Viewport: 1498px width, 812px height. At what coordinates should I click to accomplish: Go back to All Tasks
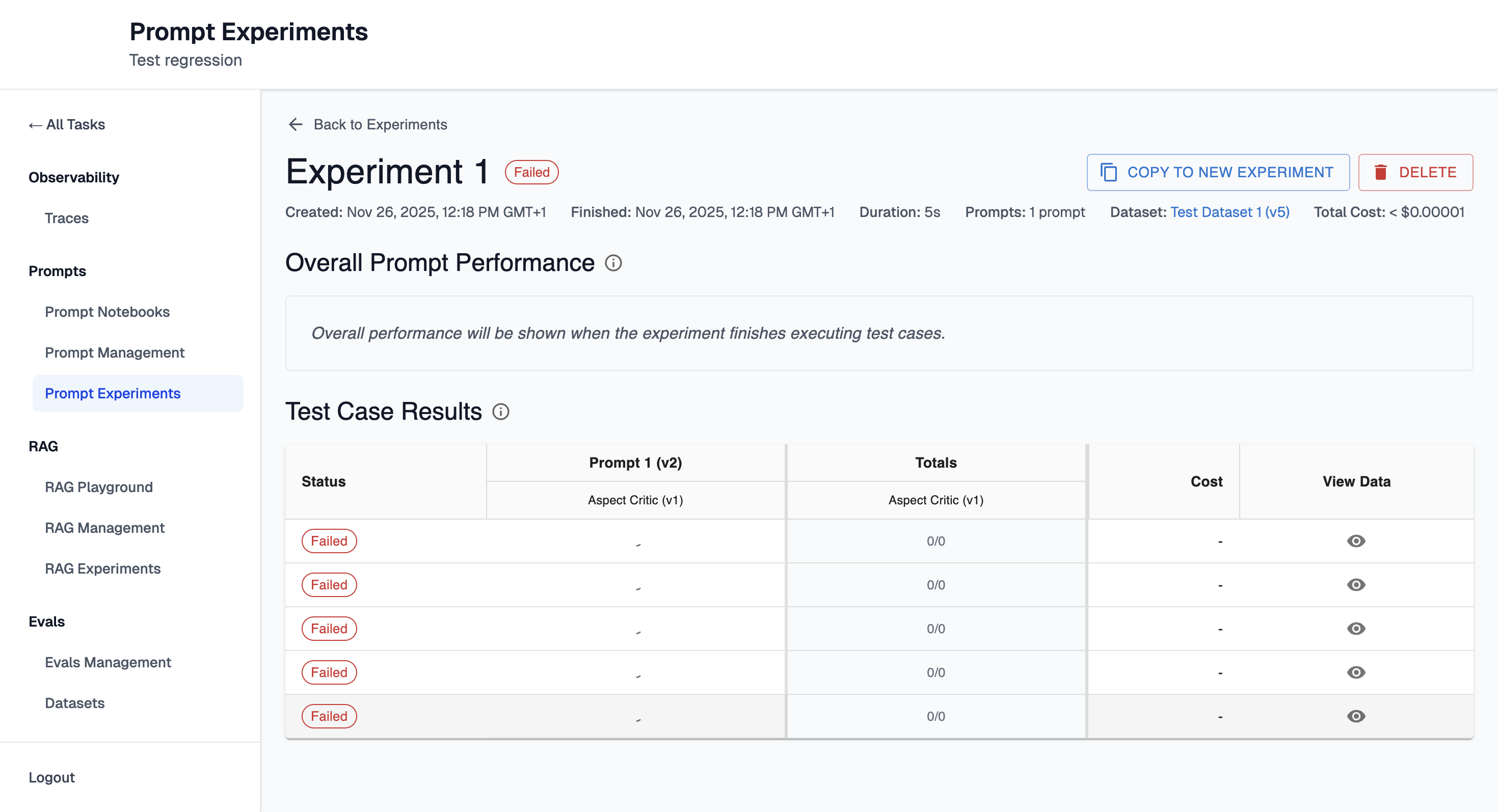67,124
